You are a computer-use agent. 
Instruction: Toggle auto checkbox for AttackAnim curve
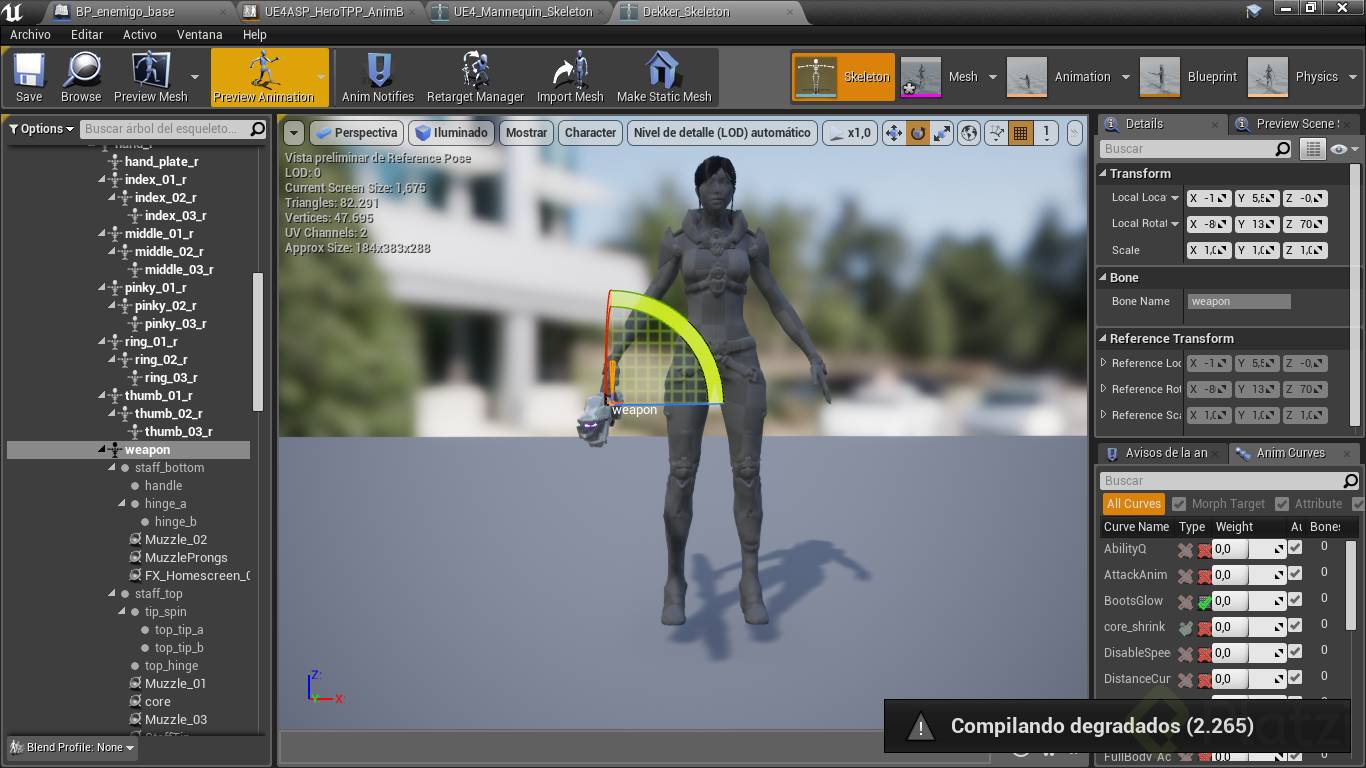click(x=1295, y=574)
